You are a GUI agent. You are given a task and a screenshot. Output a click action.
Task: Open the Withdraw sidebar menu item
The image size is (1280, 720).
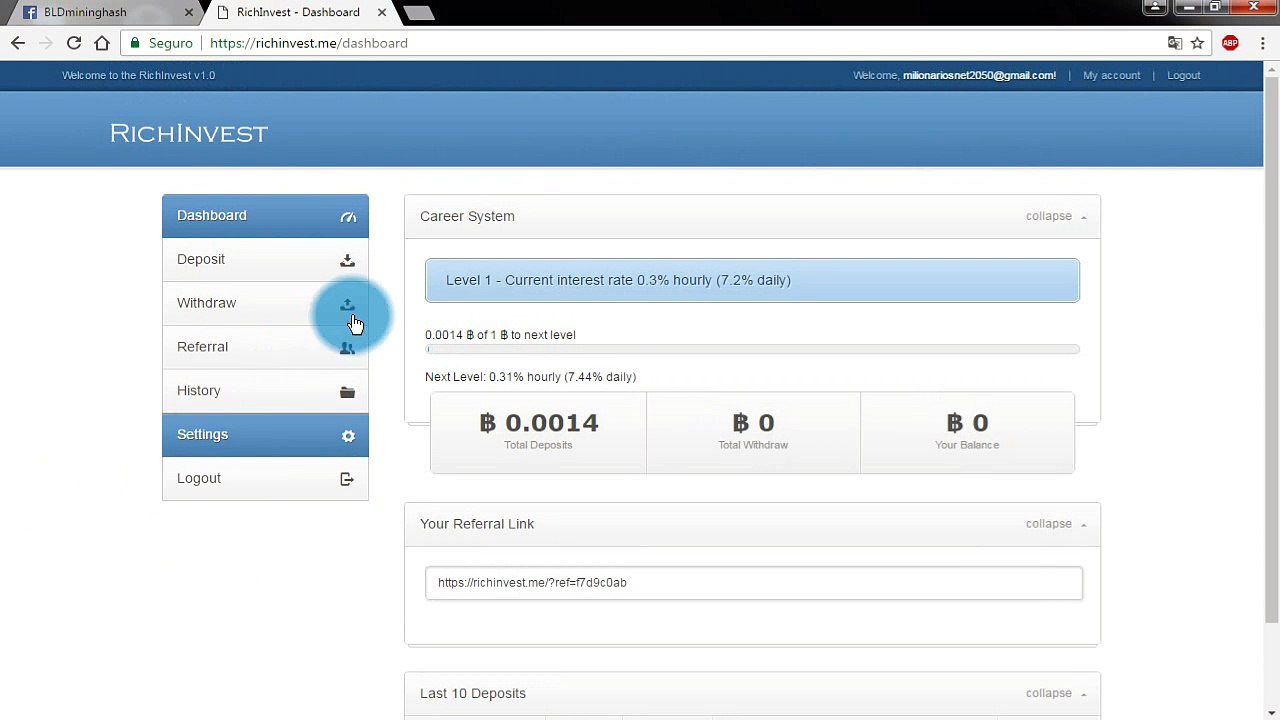coord(265,303)
